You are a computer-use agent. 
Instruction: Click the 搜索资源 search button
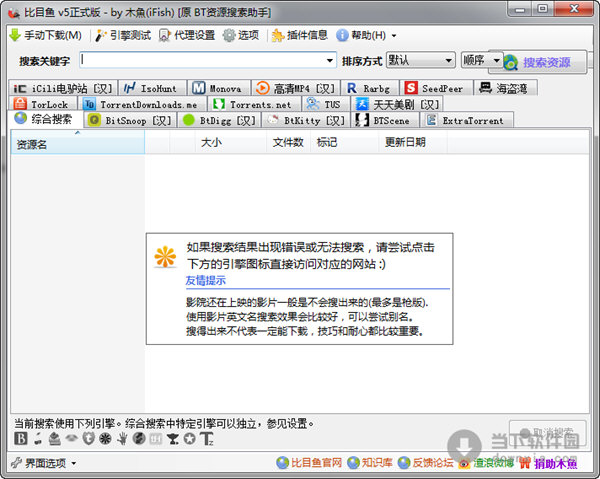[543, 62]
